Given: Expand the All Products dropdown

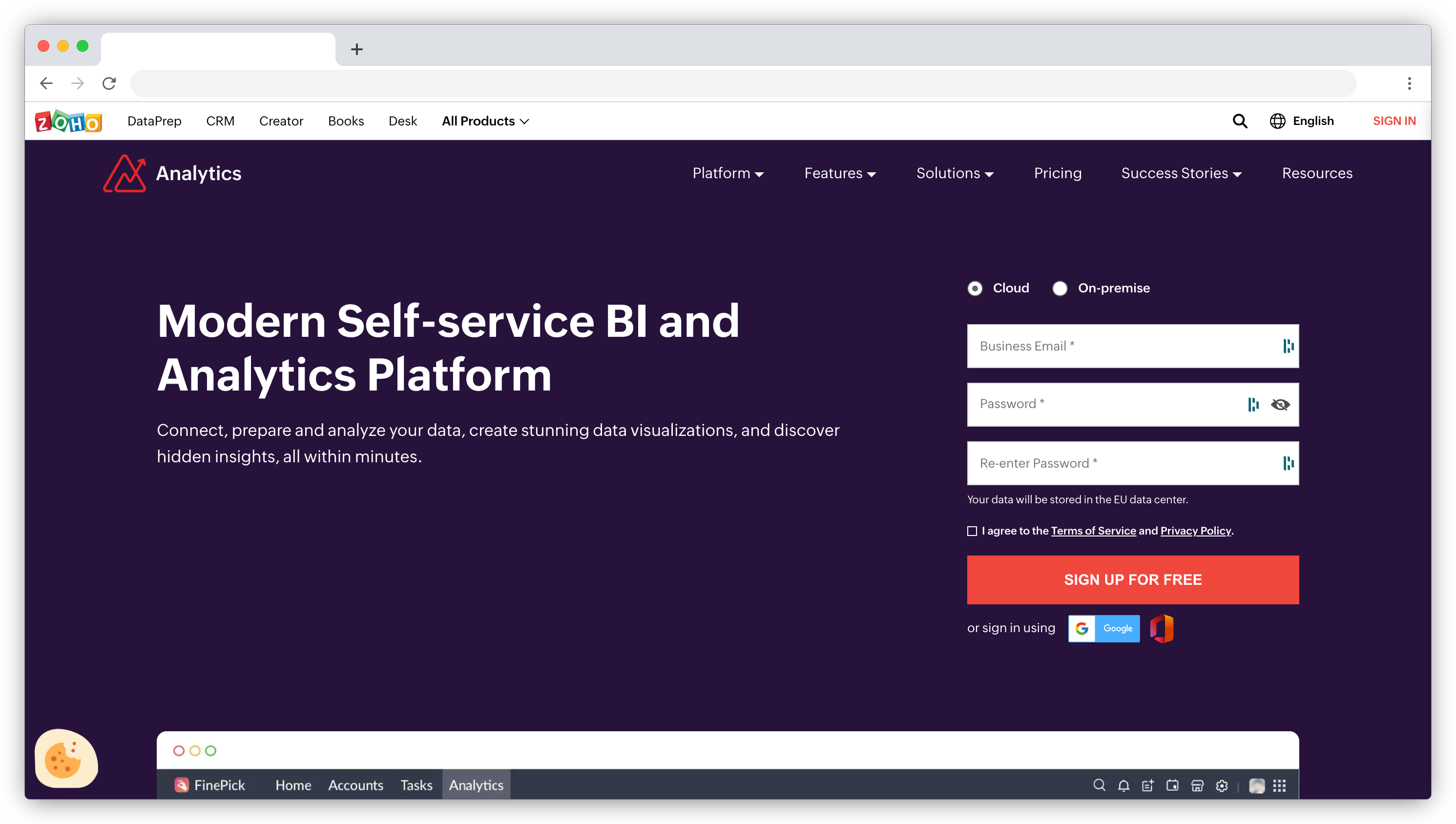Looking at the screenshot, I should click(485, 121).
